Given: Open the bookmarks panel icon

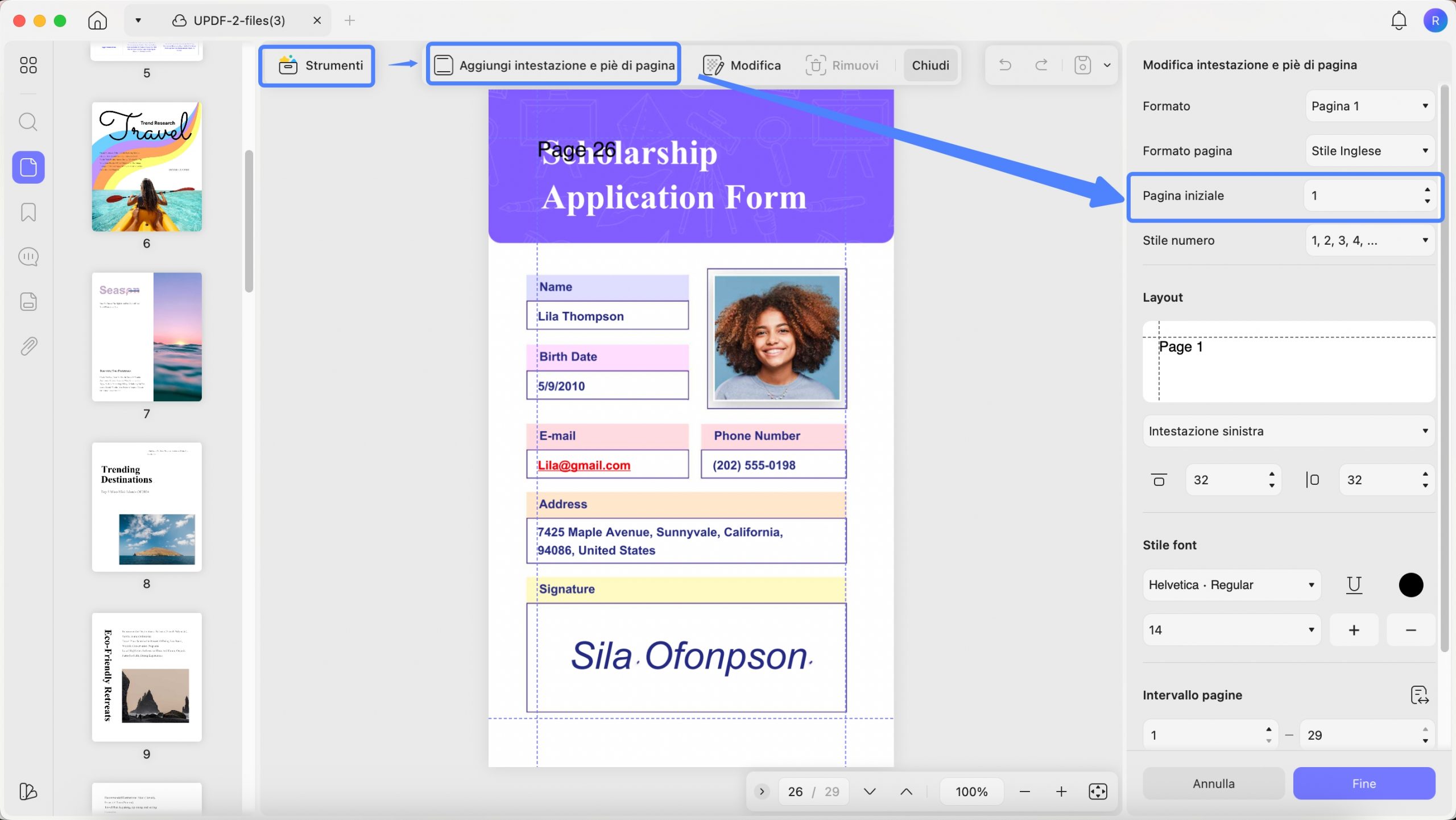Looking at the screenshot, I should (x=28, y=212).
